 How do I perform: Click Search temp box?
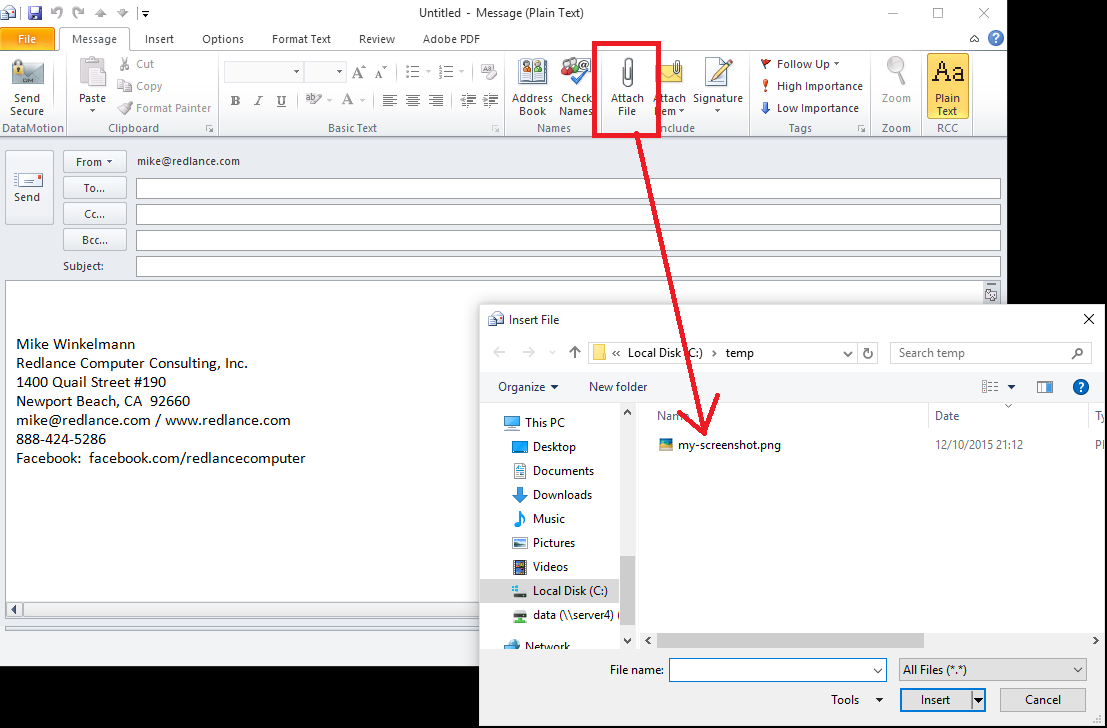[991, 353]
